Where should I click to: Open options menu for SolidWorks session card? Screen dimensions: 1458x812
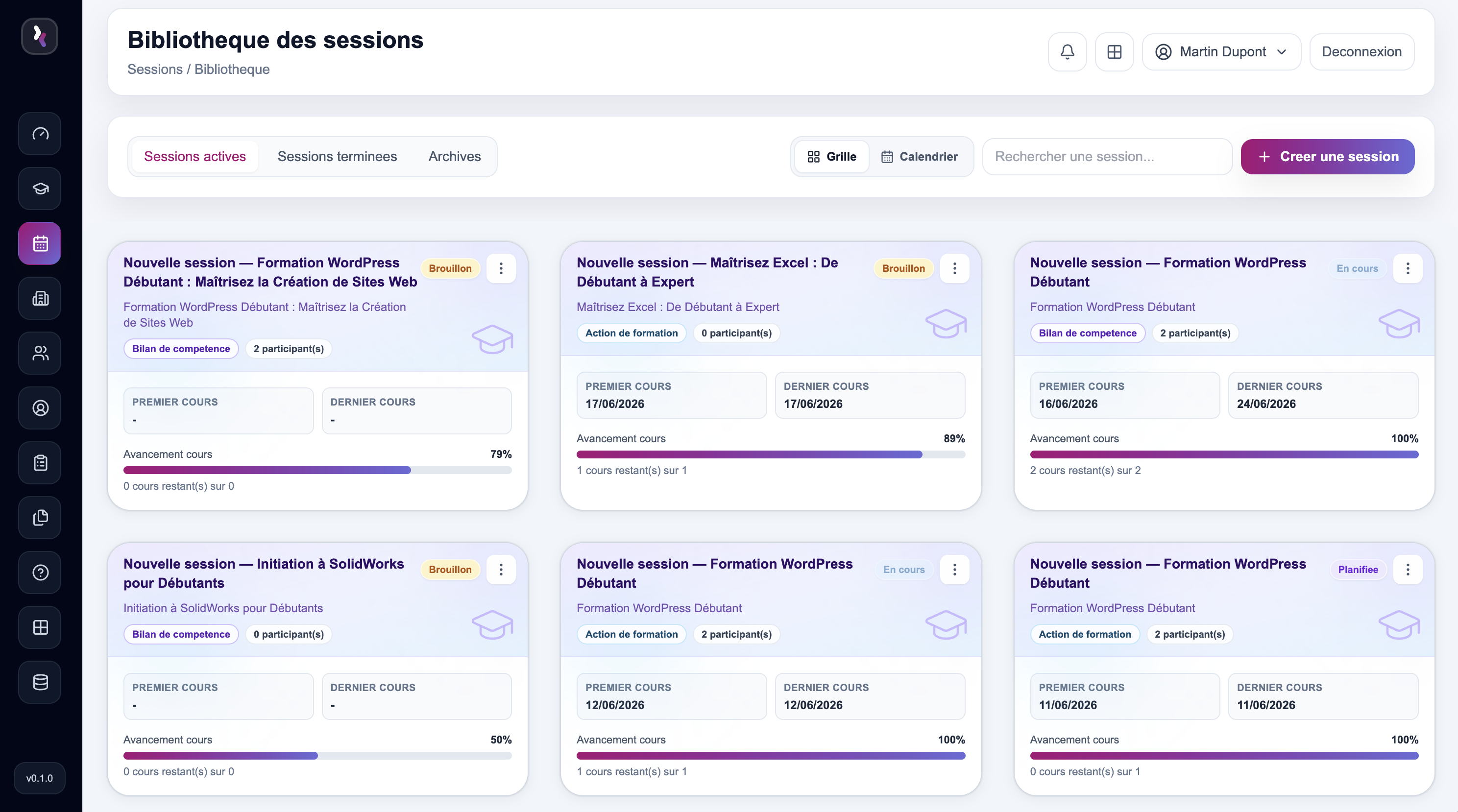pyautogui.click(x=501, y=570)
